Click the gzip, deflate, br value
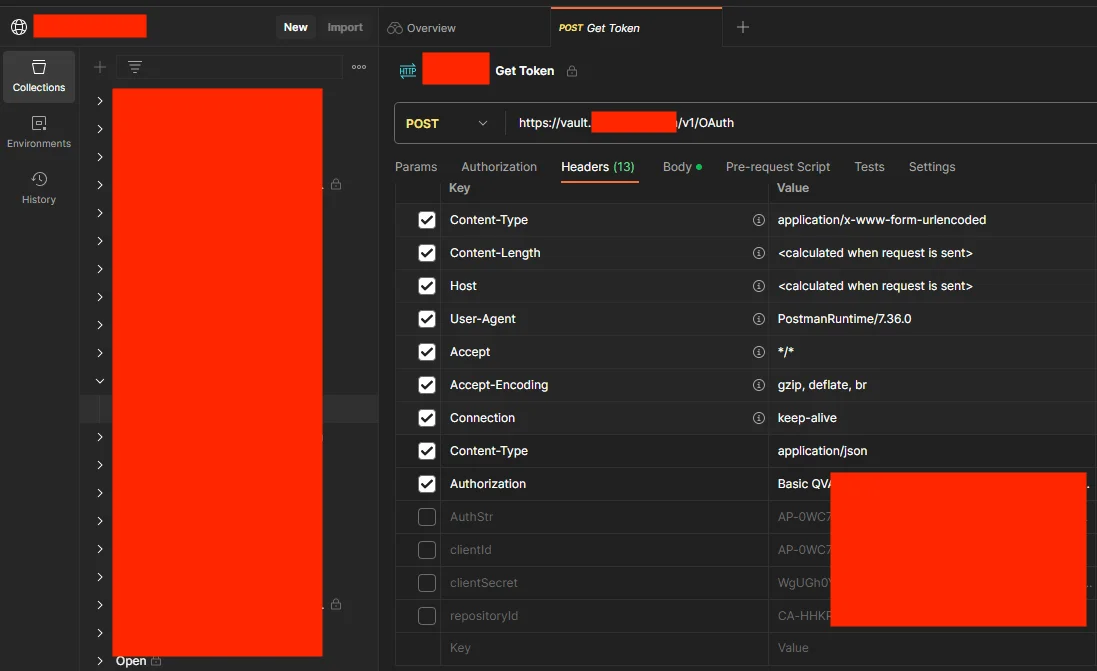Image resolution: width=1097 pixels, height=671 pixels. coord(822,385)
